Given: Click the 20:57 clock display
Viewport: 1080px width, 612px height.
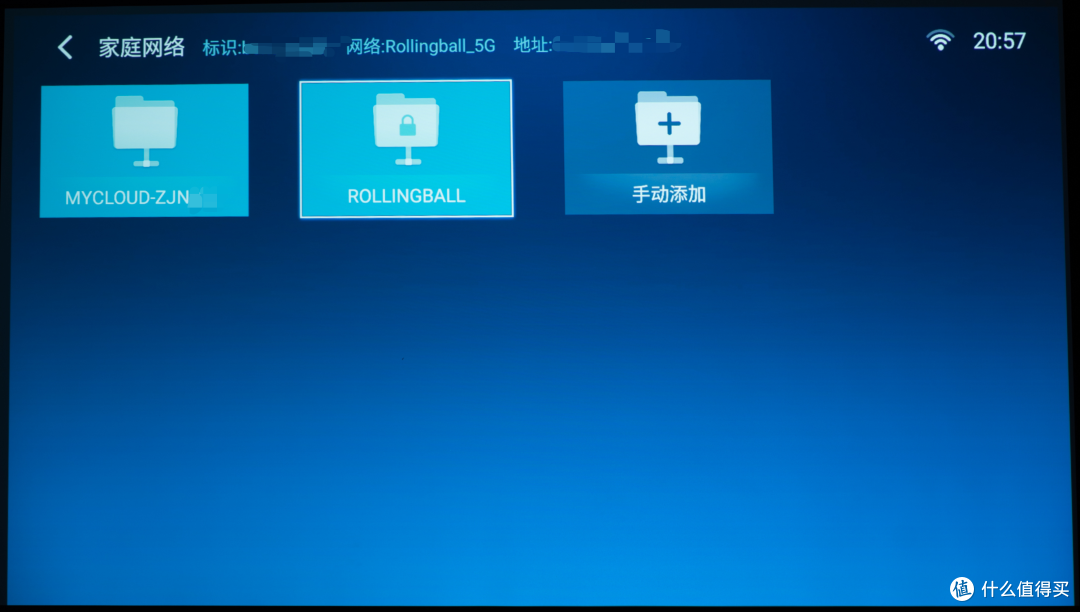Looking at the screenshot, I should [999, 41].
